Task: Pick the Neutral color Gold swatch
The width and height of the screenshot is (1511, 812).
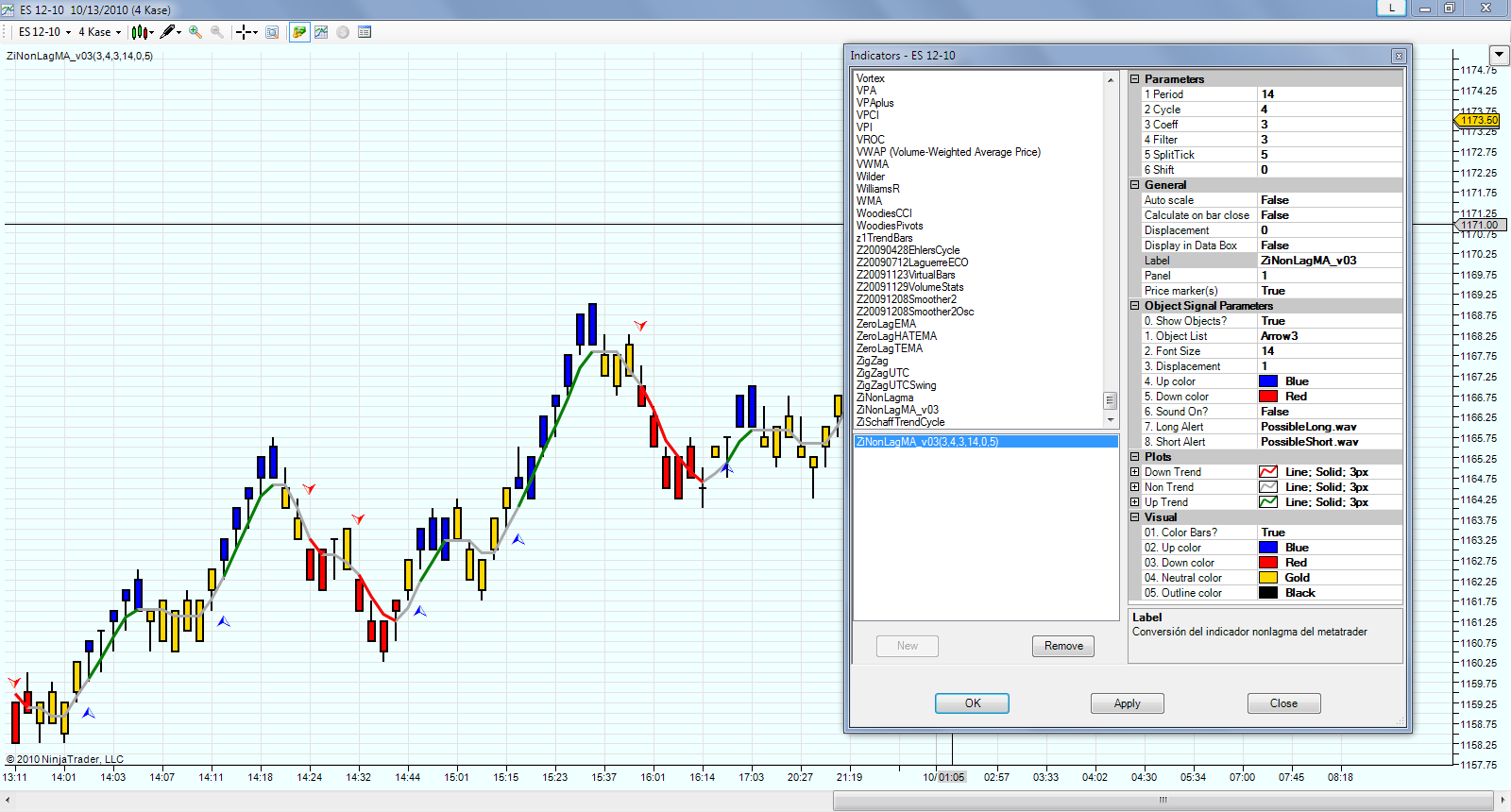Action: point(1268,578)
